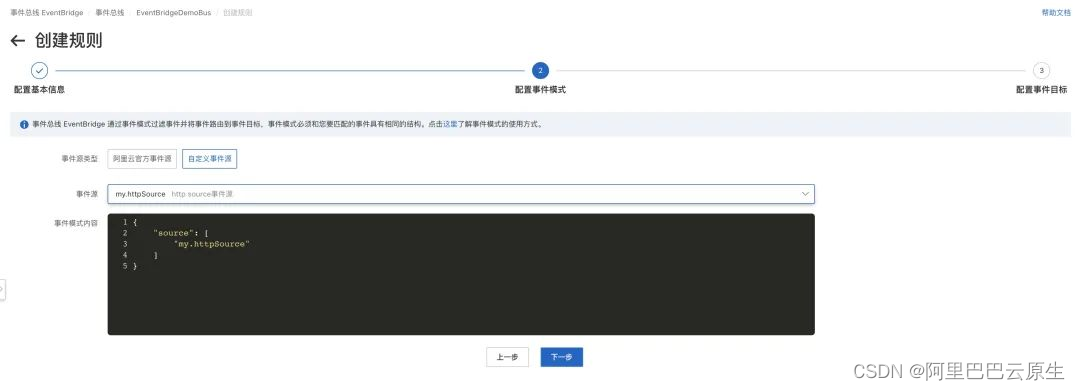
Task: Expand the left side panel handle
Action: pos(2,289)
